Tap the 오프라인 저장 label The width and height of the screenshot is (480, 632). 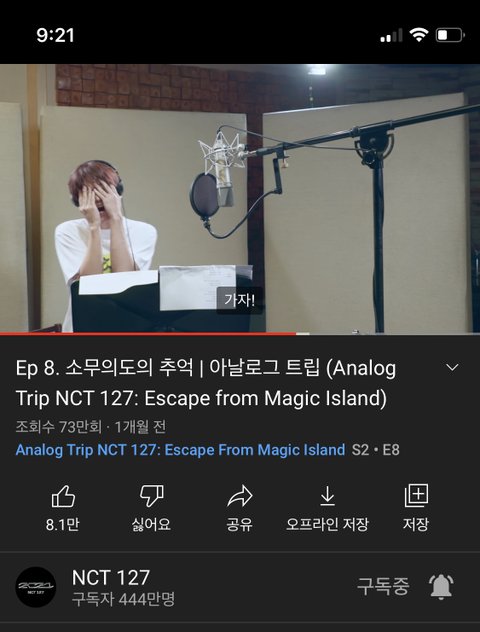point(327,524)
